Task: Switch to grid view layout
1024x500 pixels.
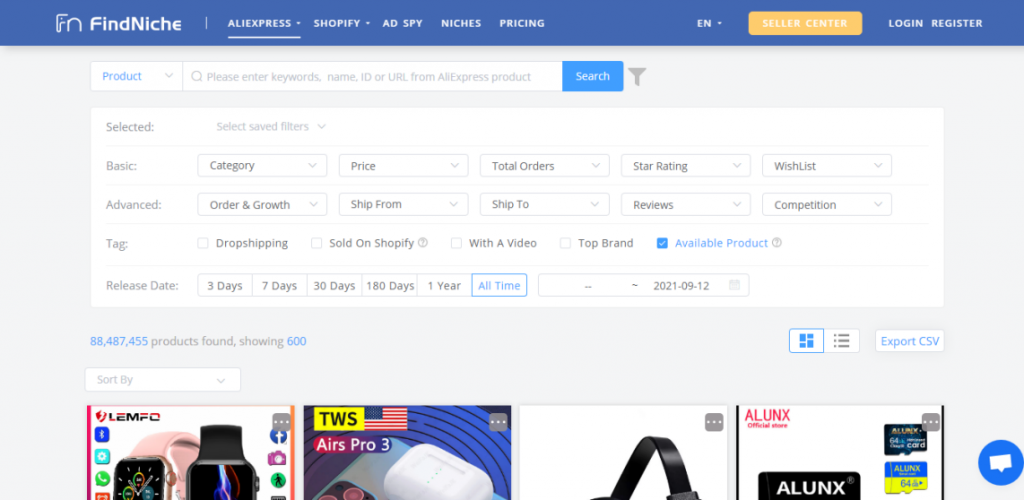Action: click(x=807, y=341)
